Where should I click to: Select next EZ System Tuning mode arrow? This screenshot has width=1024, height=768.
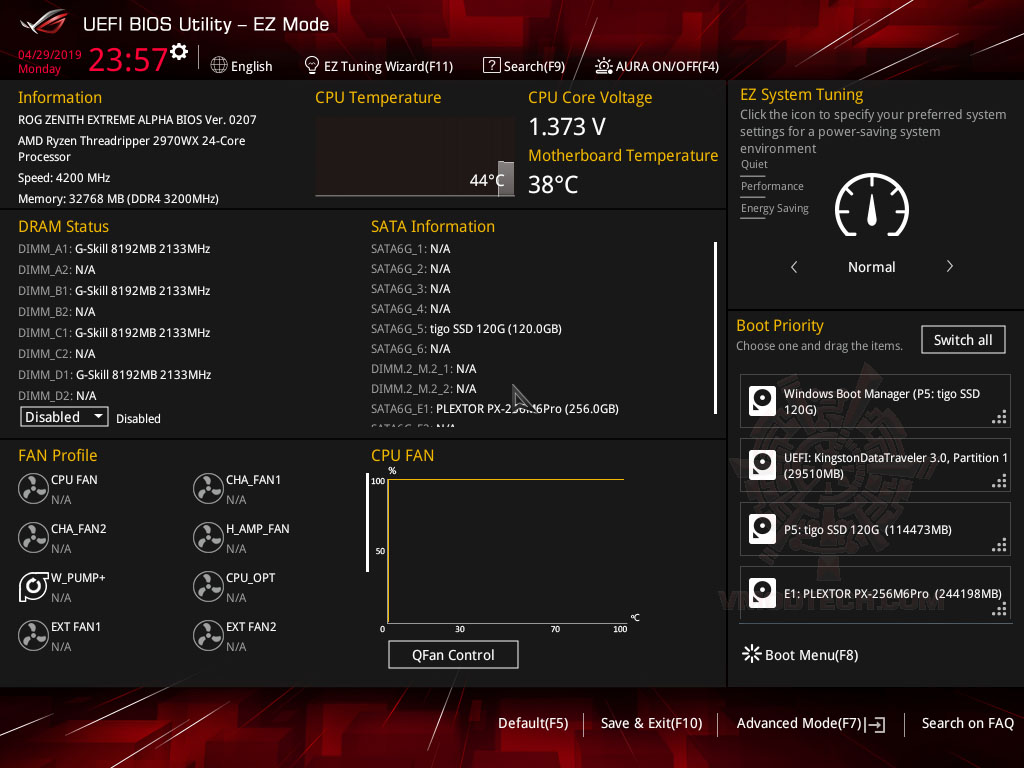tap(950, 266)
